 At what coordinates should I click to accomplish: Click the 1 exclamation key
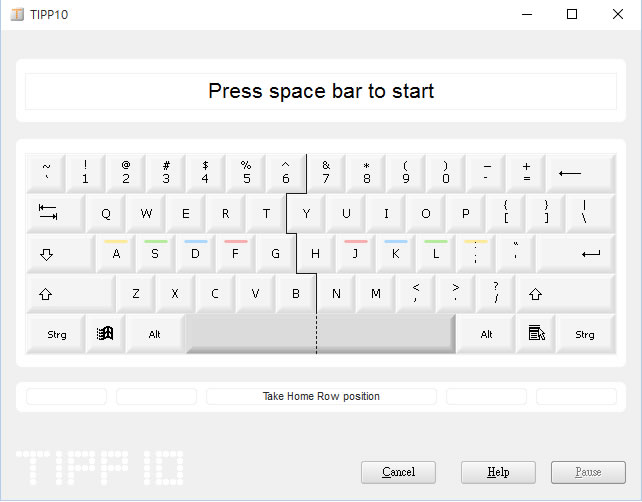[x=86, y=173]
